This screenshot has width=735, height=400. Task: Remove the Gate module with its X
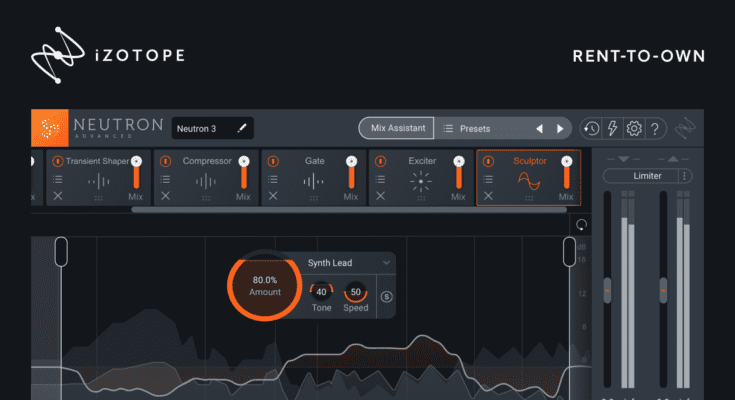pyautogui.click(x=273, y=196)
